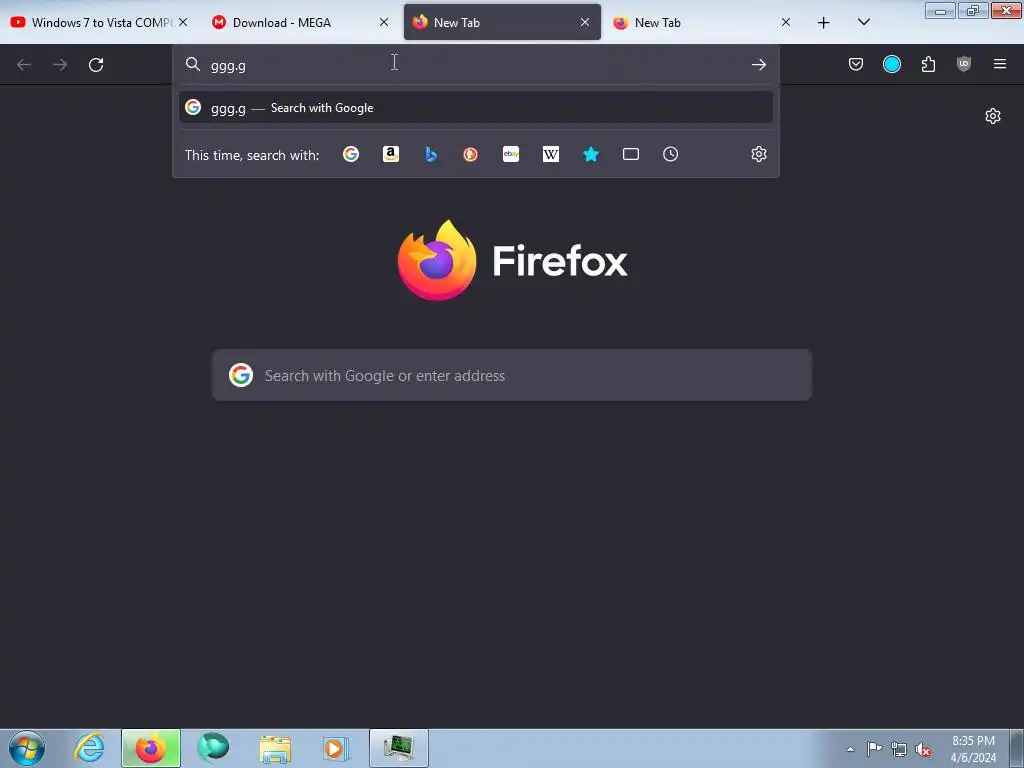Click the Firefox logo on the page
1024x768 pixels.
click(437, 260)
